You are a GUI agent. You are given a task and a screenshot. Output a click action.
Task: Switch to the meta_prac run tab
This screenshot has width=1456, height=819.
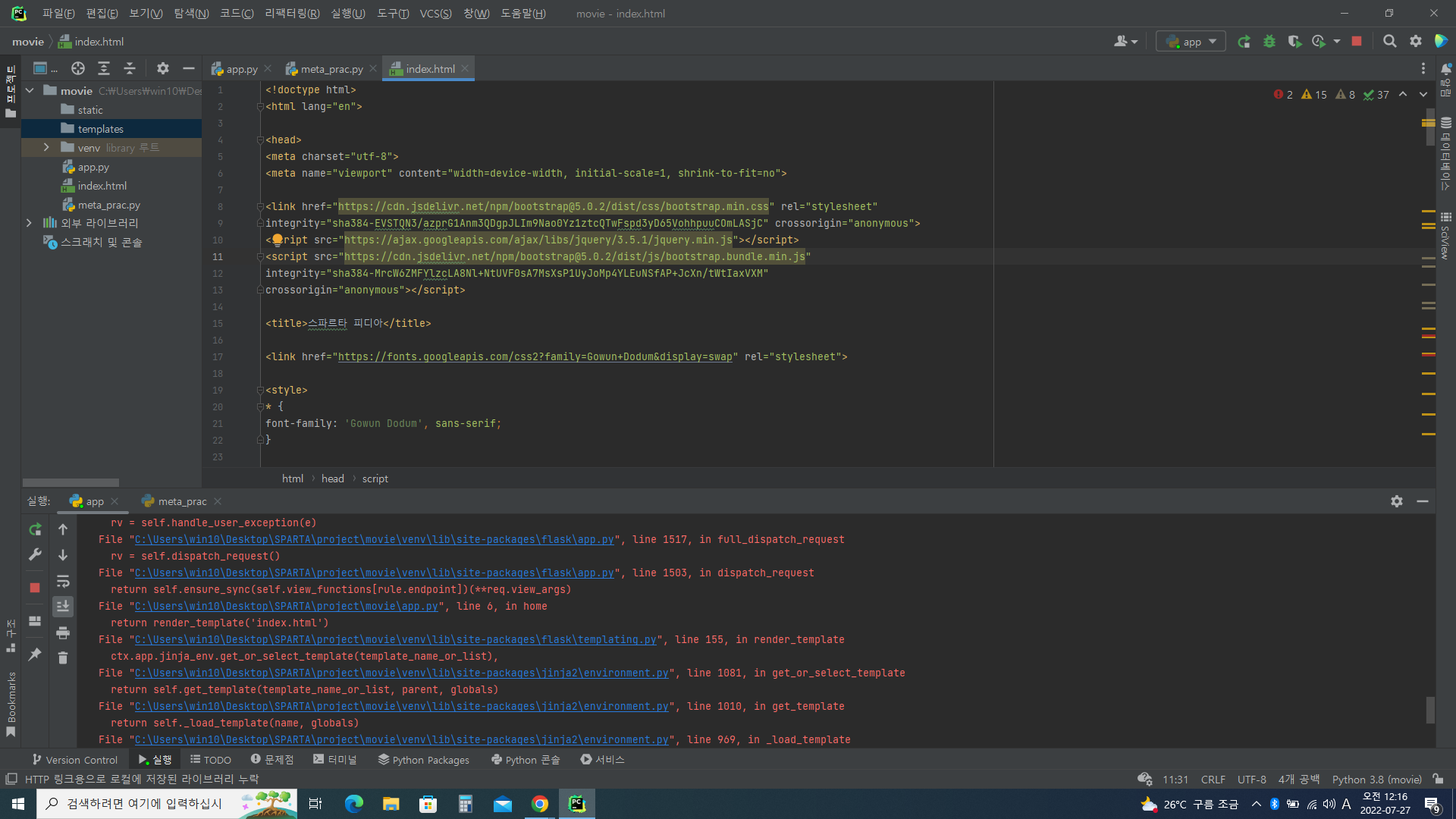[x=182, y=501]
